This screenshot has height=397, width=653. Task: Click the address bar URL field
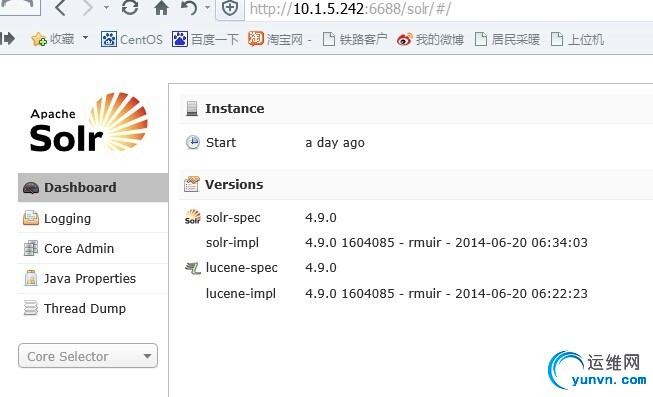click(x=449, y=9)
